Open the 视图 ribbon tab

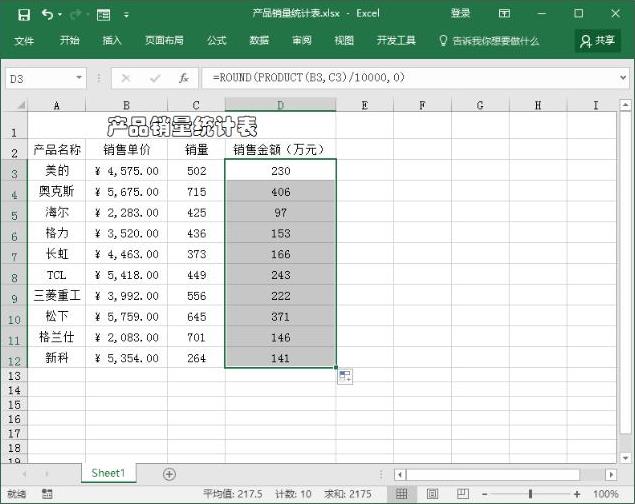(x=344, y=40)
